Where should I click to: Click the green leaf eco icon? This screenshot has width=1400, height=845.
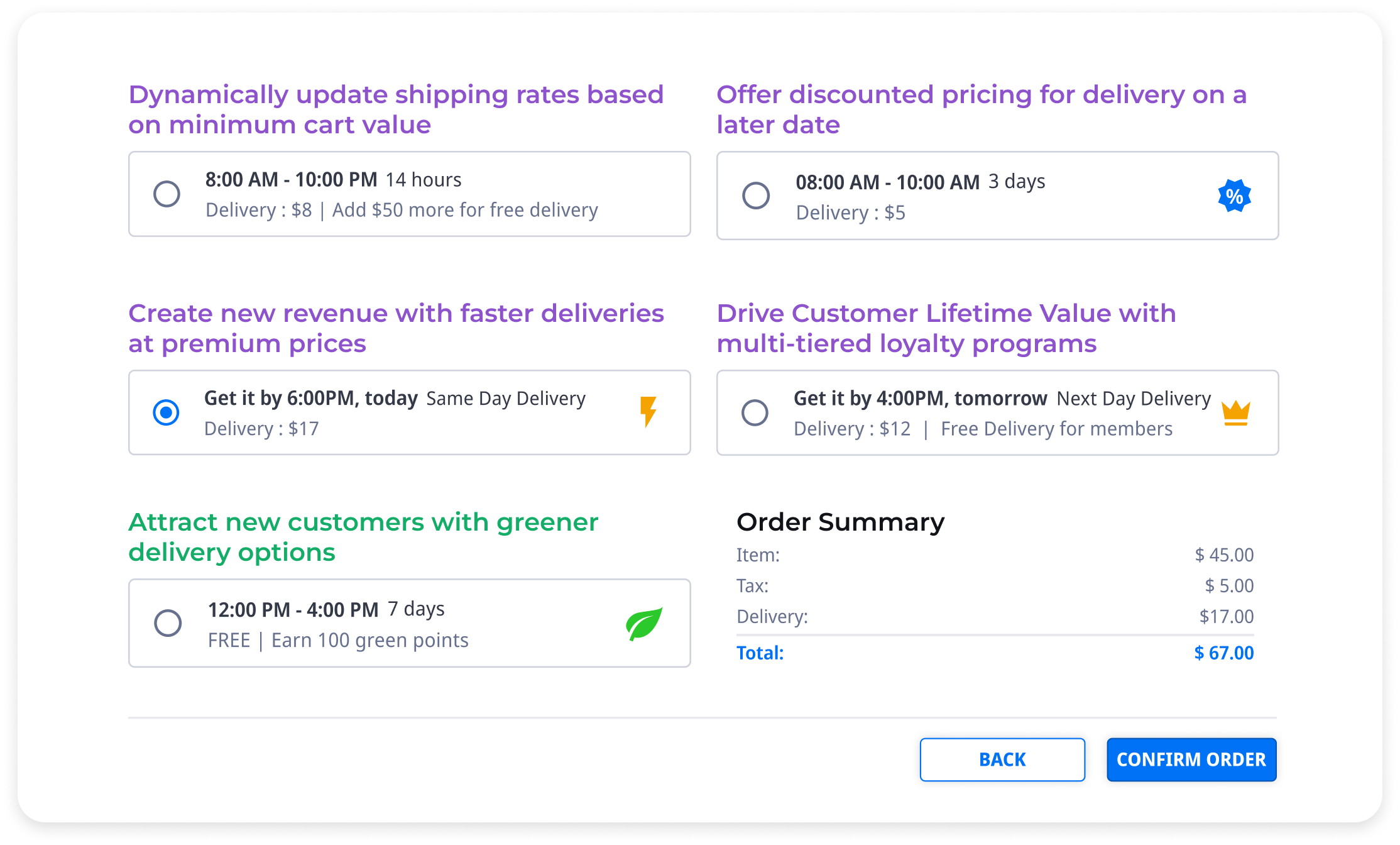(644, 624)
